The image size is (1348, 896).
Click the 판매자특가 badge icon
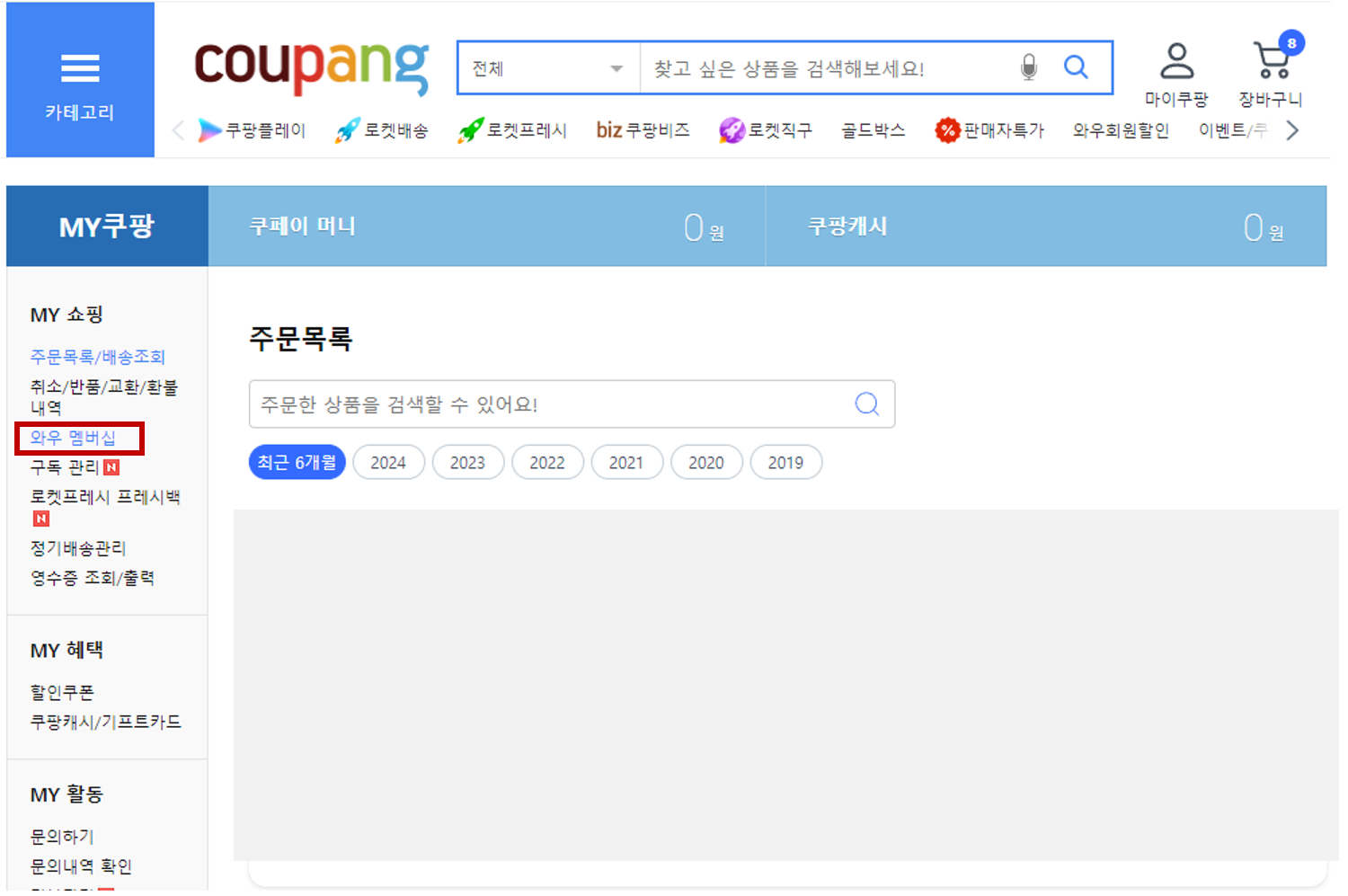(950, 129)
